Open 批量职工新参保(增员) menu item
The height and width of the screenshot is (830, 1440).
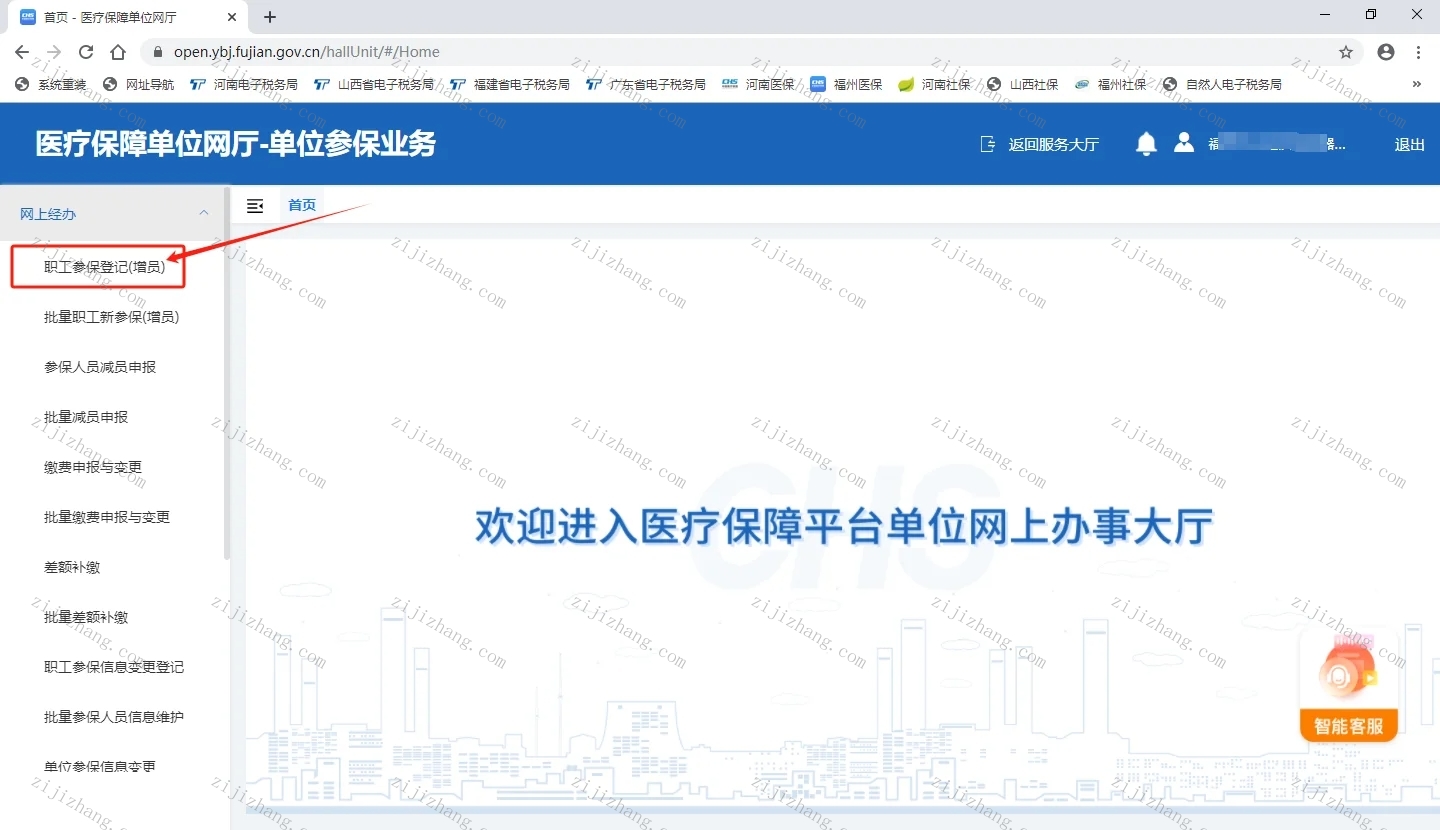click(x=111, y=317)
